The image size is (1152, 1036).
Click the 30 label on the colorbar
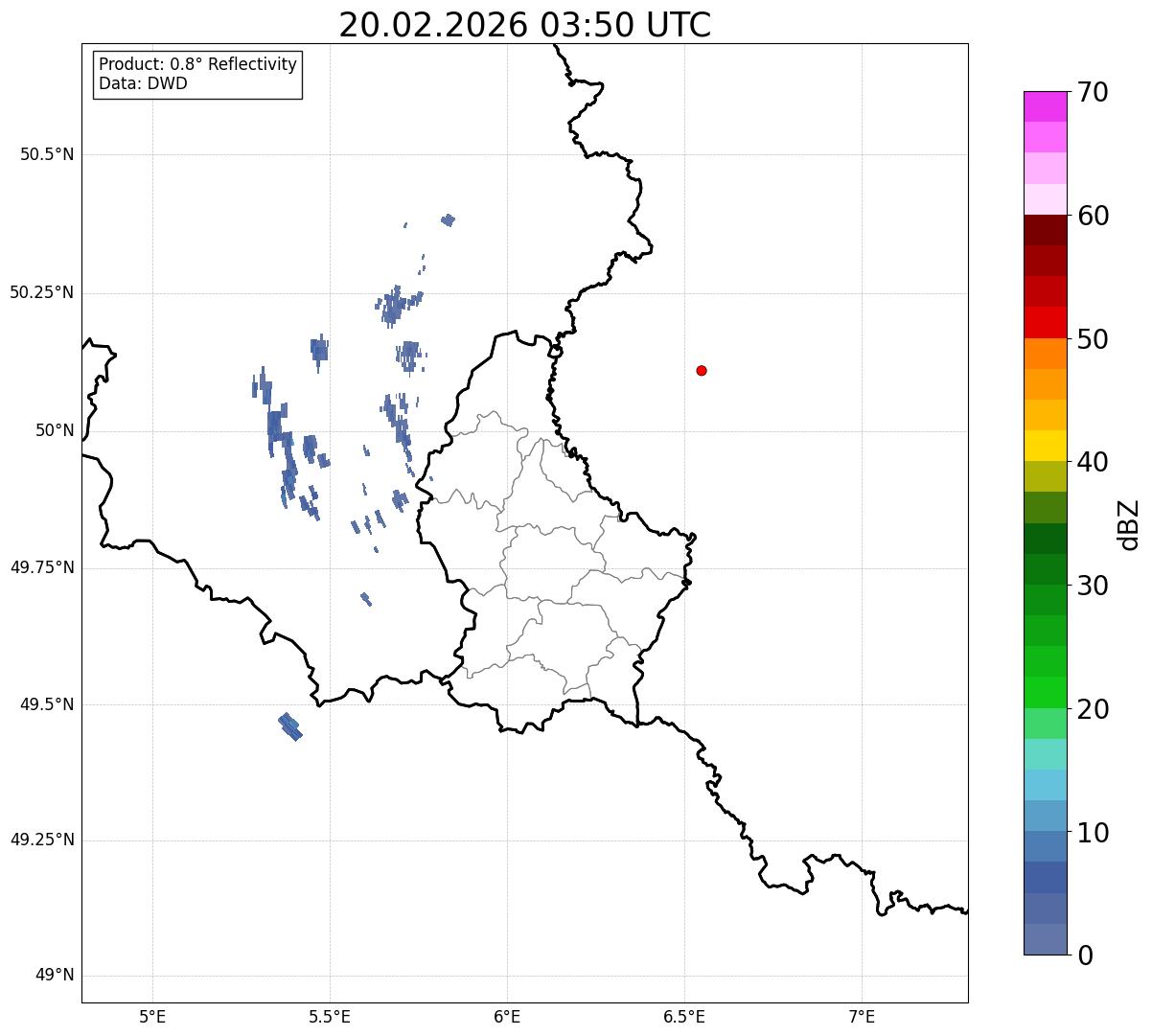[x=1093, y=586]
